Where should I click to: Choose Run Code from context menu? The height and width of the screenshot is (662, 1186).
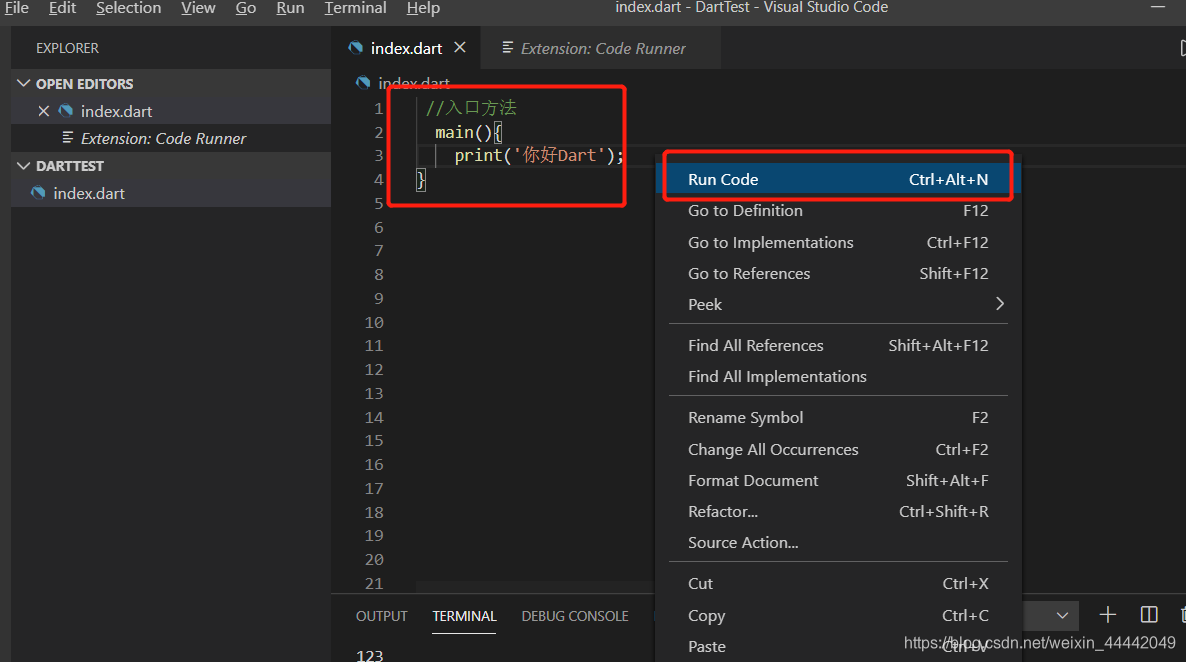click(x=838, y=179)
